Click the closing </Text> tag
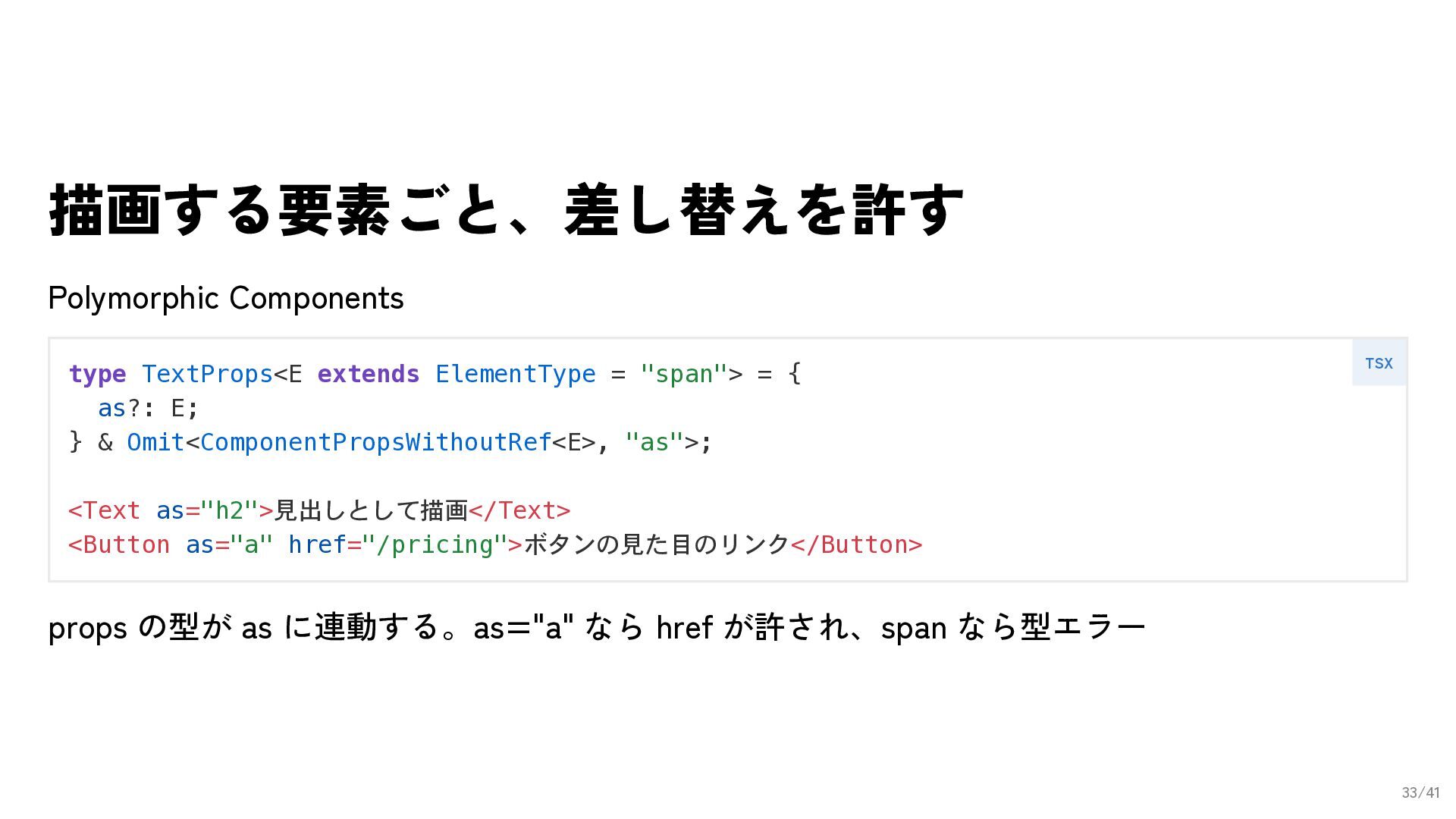The width and height of the screenshot is (1456, 819). pyautogui.click(x=519, y=510)
